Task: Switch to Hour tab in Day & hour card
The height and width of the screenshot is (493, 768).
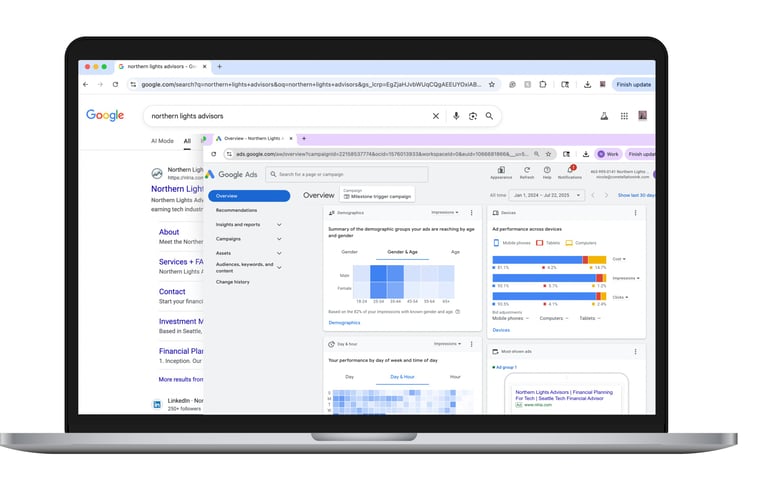Action: pyautogui.click(x=455, y=377)
